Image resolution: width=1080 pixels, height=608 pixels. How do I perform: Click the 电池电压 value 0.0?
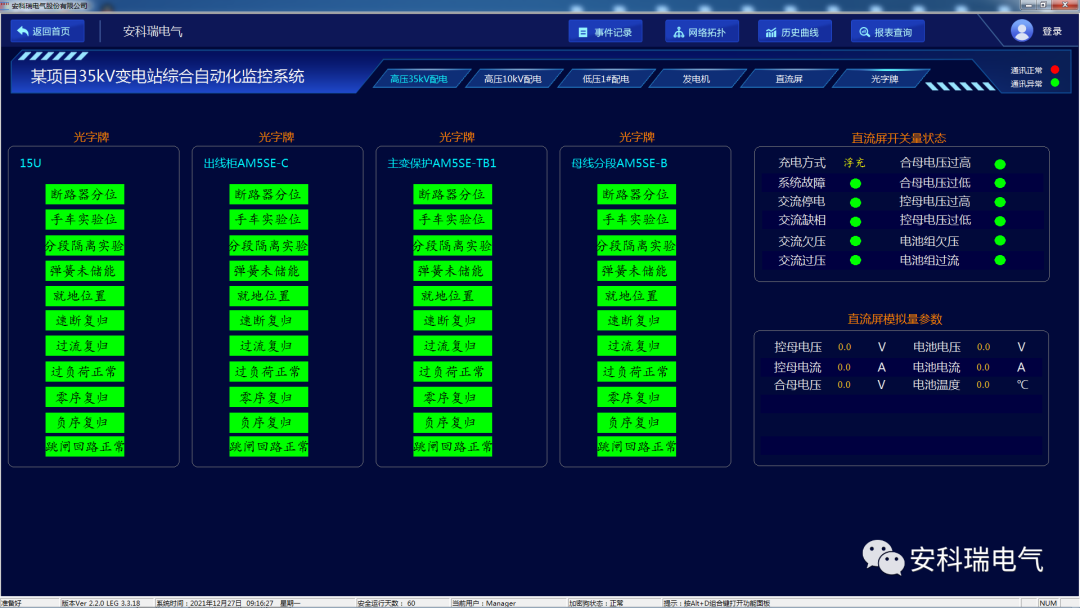point(984,347)
